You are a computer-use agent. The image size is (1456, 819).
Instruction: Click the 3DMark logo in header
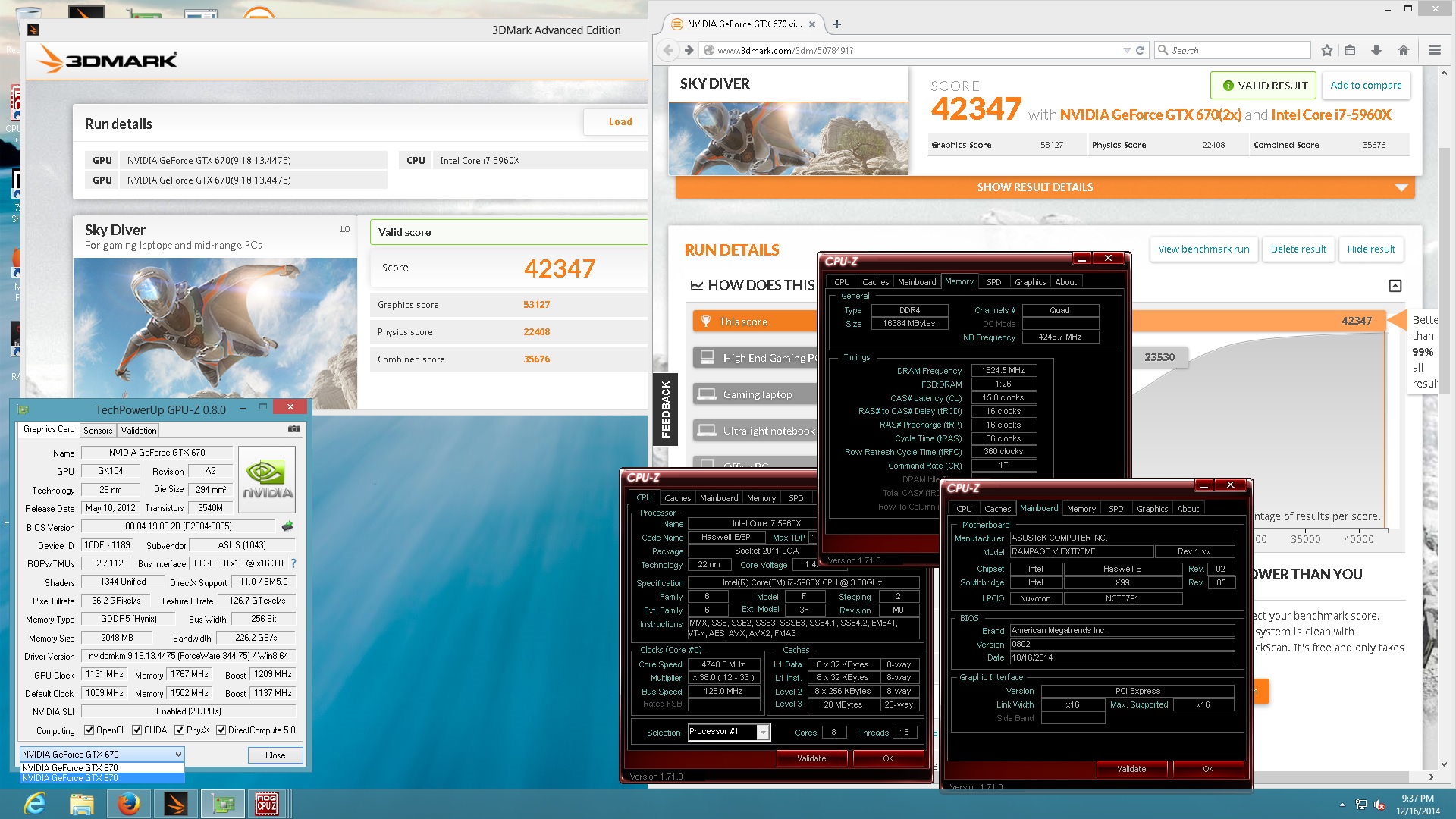click(x=108, y=60)
